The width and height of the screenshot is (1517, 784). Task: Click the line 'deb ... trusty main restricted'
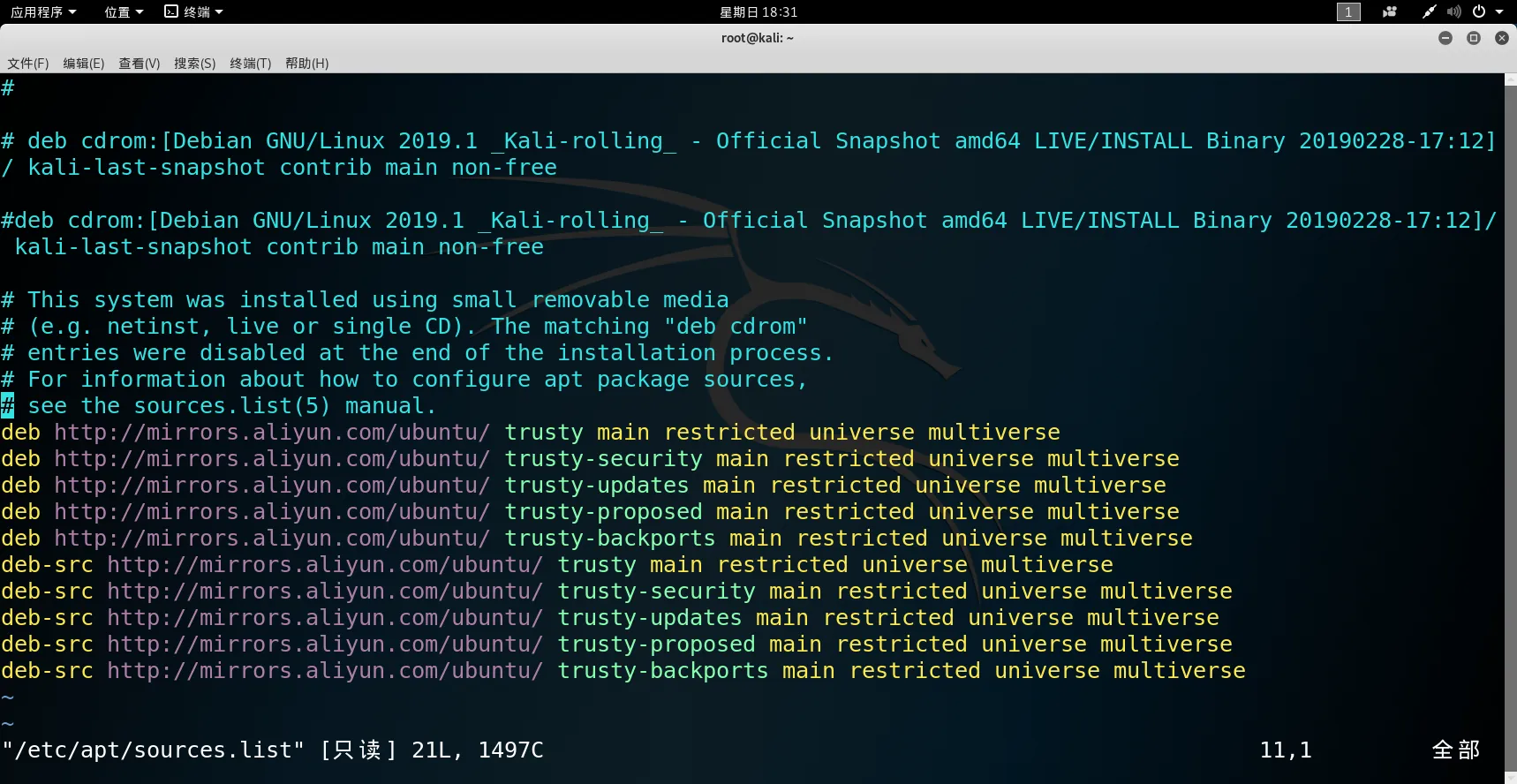531,432
